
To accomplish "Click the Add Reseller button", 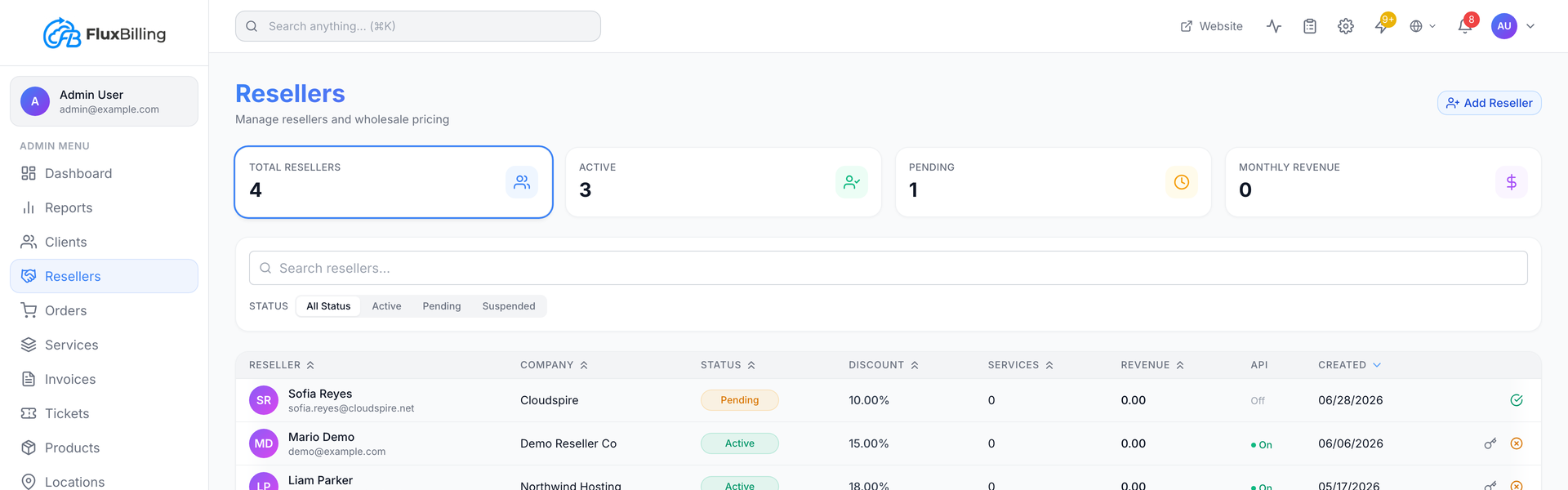I will click(1490, 103).
